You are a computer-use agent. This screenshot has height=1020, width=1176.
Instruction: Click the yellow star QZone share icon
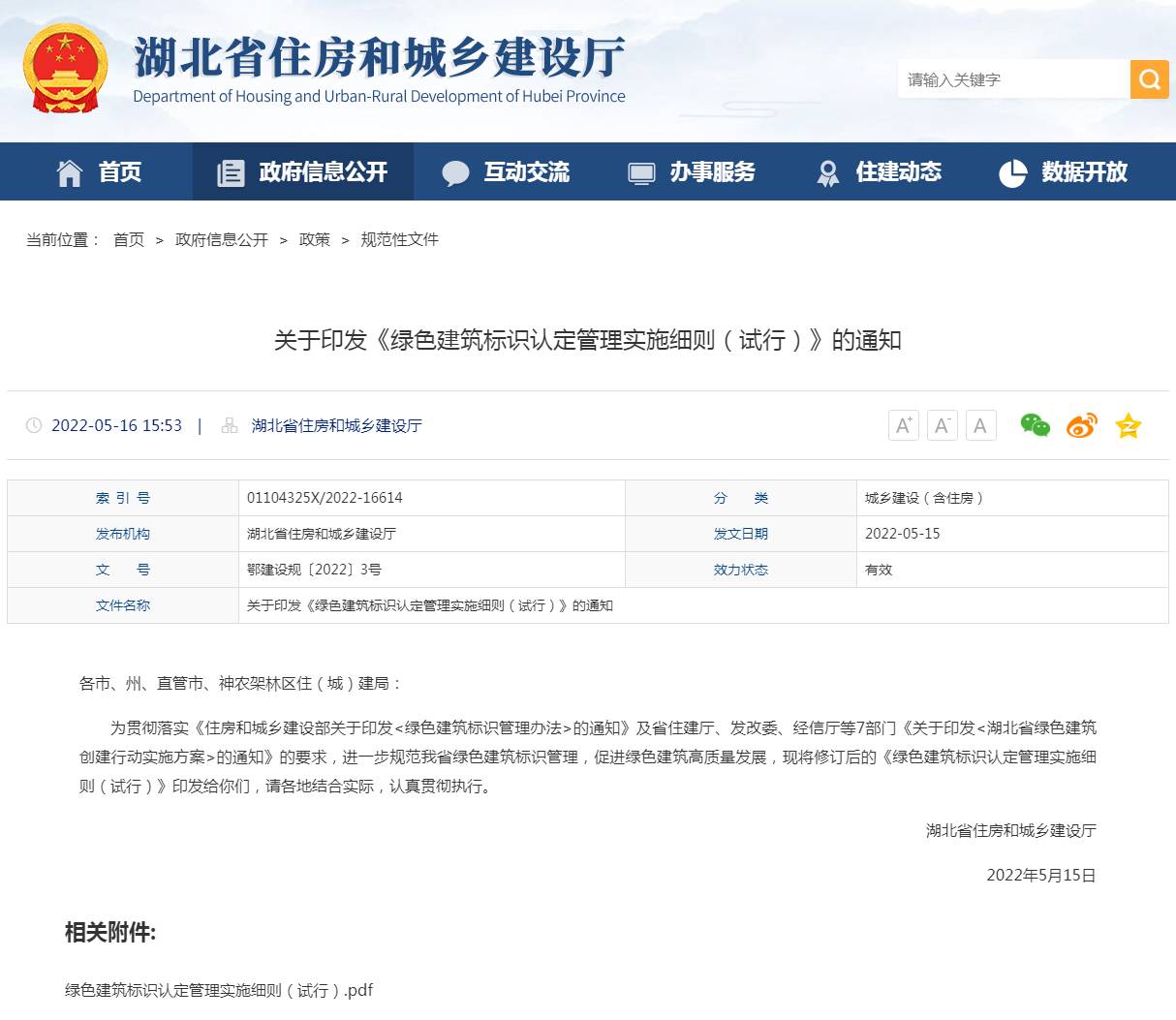pyautogui.click(x=1128, y=425)
